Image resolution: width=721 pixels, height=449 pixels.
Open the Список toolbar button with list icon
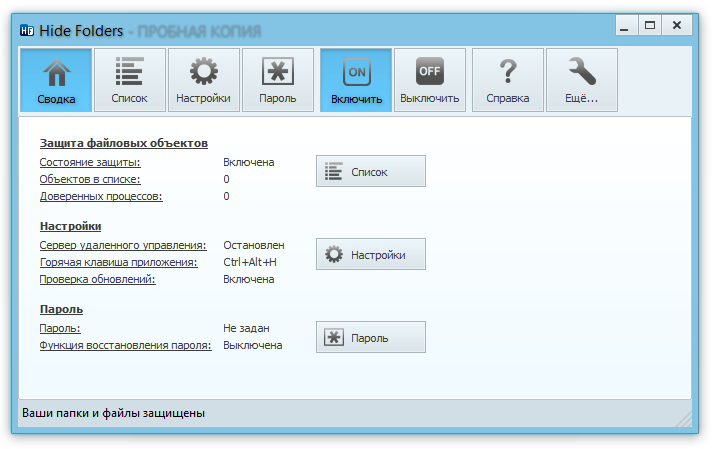click(x=130, y=80)
